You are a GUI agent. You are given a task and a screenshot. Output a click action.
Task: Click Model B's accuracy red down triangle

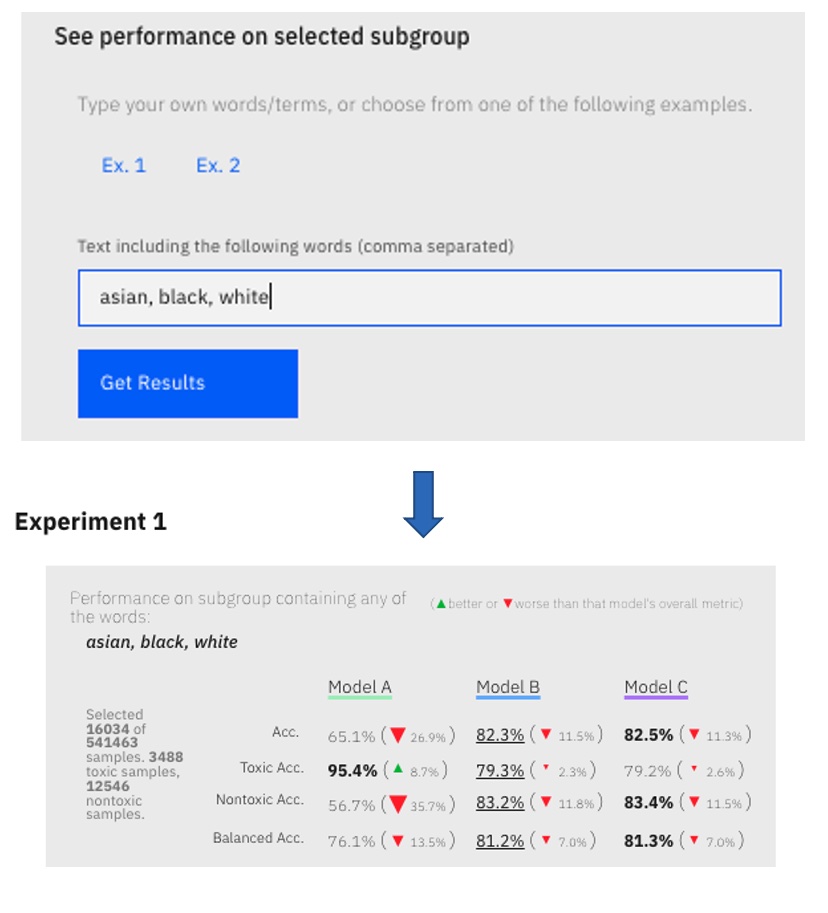coord(546,734)
